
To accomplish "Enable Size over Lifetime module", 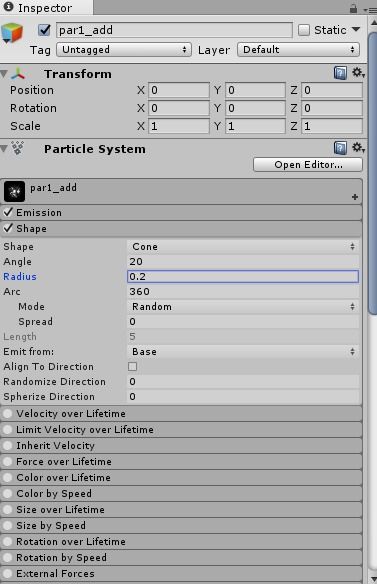I will [7, 510].
